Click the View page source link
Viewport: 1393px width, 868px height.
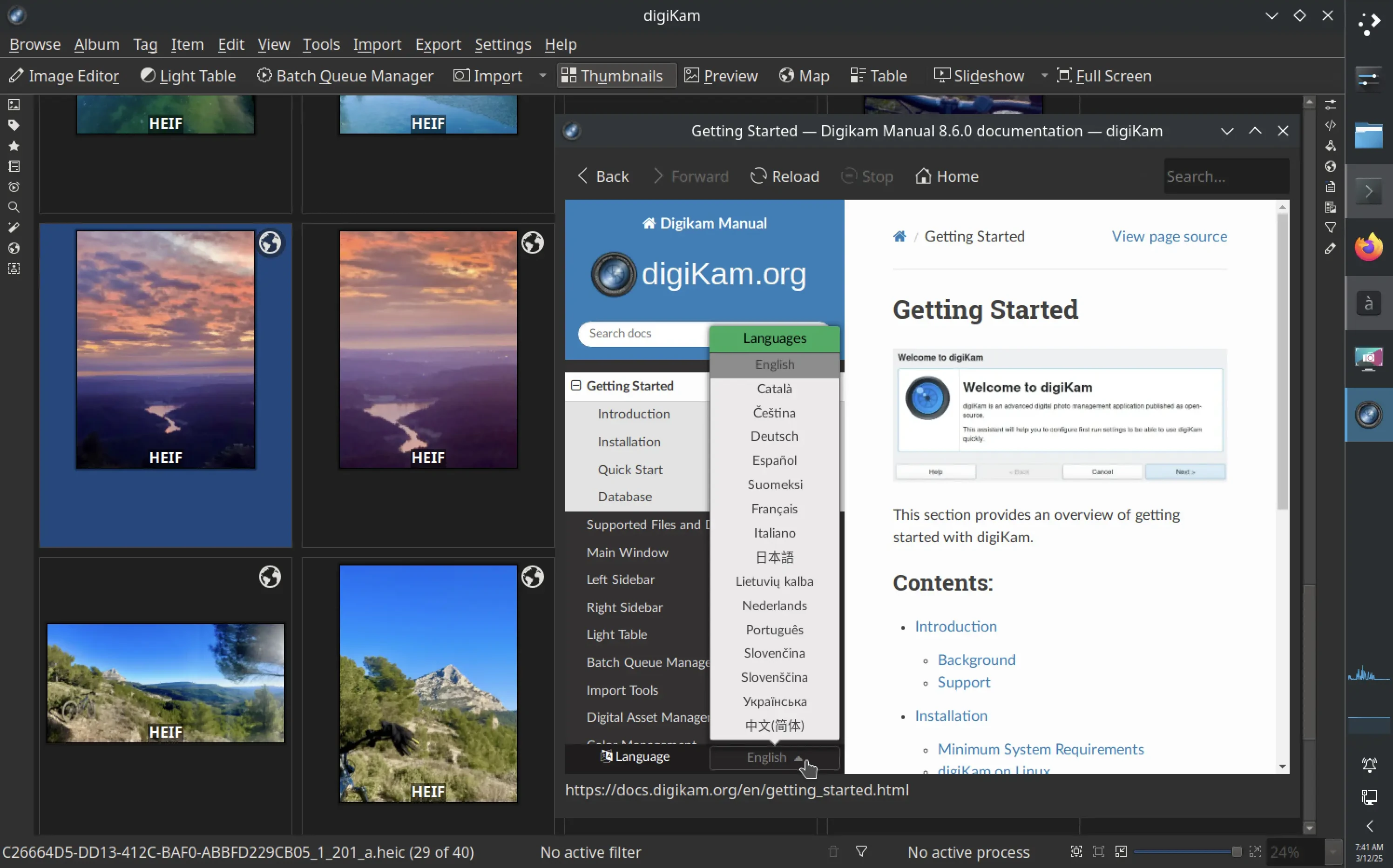pos(1169,236)
